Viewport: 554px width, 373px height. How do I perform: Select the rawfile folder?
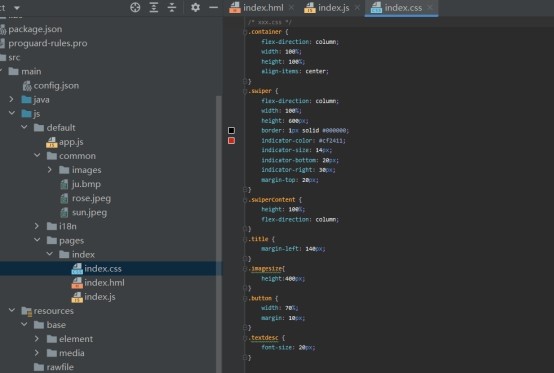click(60, 367)
